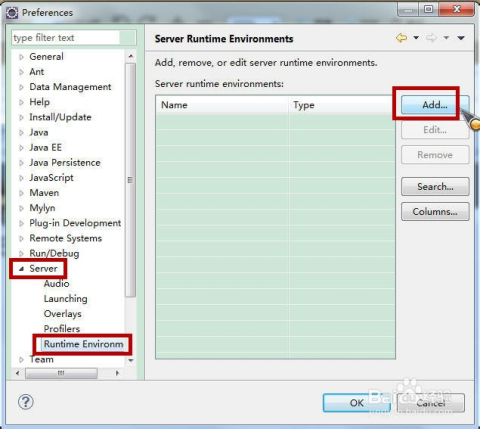Click the Eclipse Preferences window icon

click(12, 13)
